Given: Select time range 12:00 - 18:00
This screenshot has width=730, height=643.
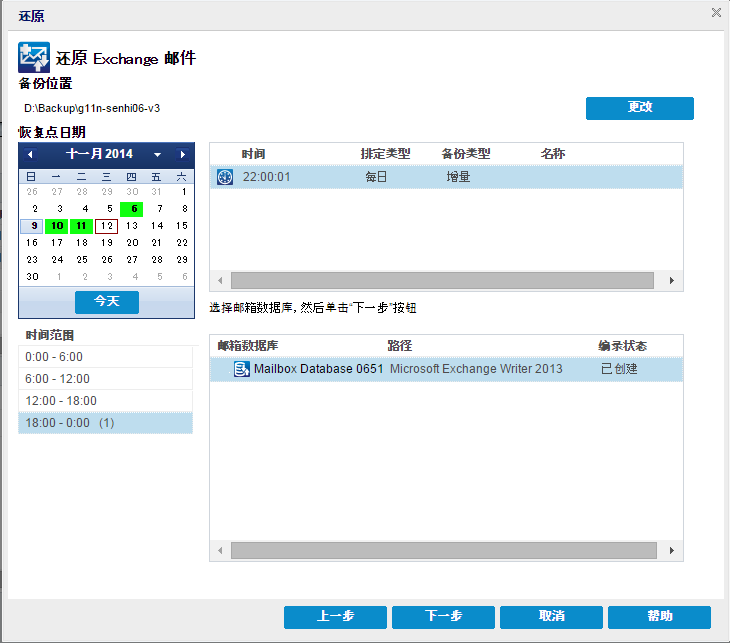Looking at the screenshot, I should 105,400.
